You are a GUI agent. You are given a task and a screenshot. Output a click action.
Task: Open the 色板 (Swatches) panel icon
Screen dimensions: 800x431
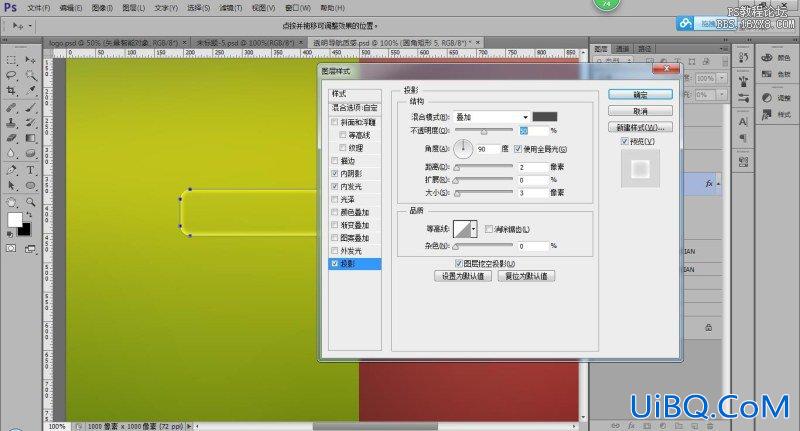point(767,74)
